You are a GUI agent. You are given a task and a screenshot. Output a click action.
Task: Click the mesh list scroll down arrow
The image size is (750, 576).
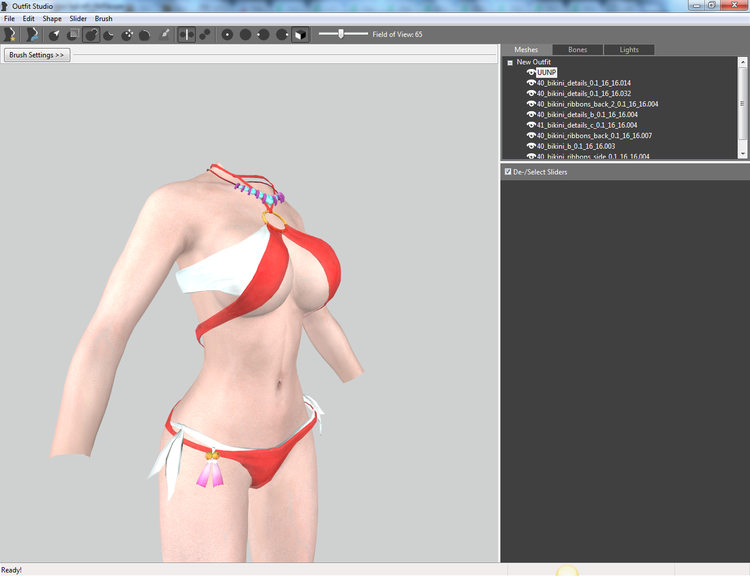click(742, 154)
